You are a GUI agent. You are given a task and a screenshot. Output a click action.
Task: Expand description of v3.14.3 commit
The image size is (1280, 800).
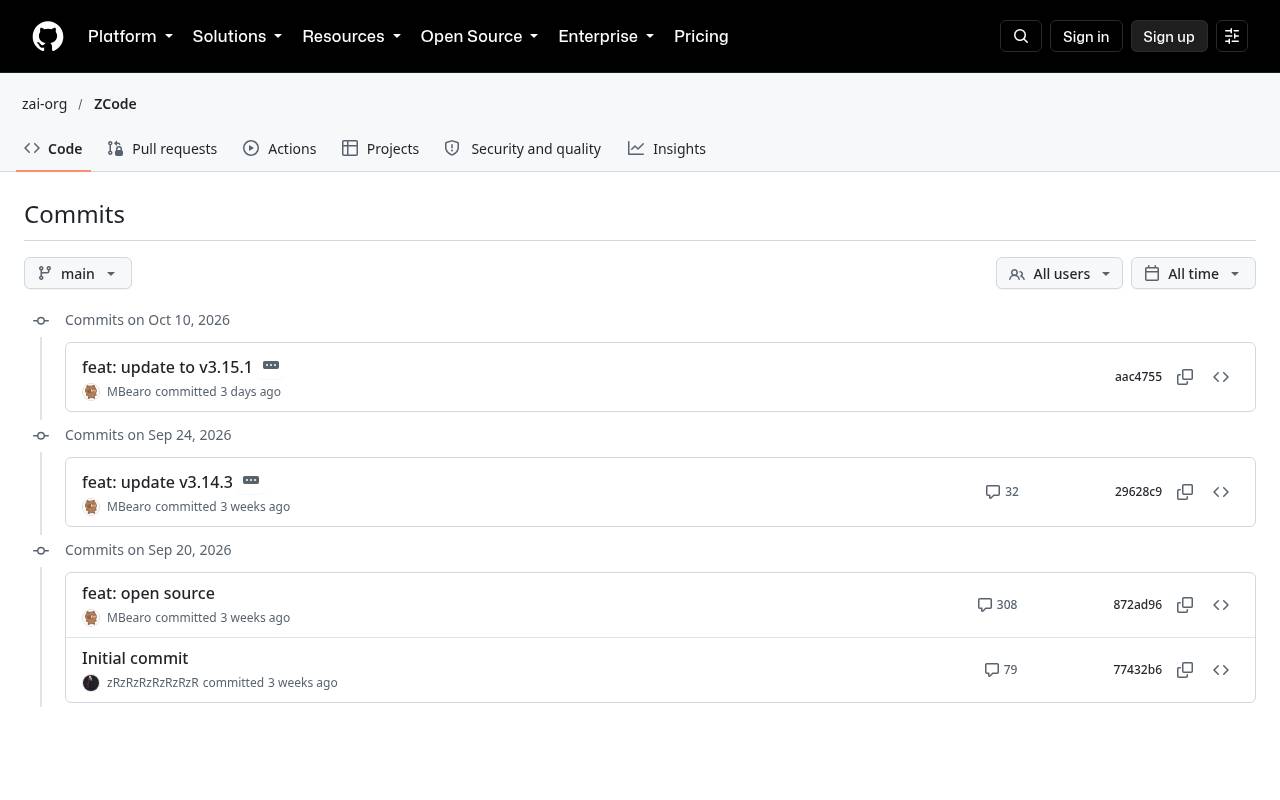(251, 480)
